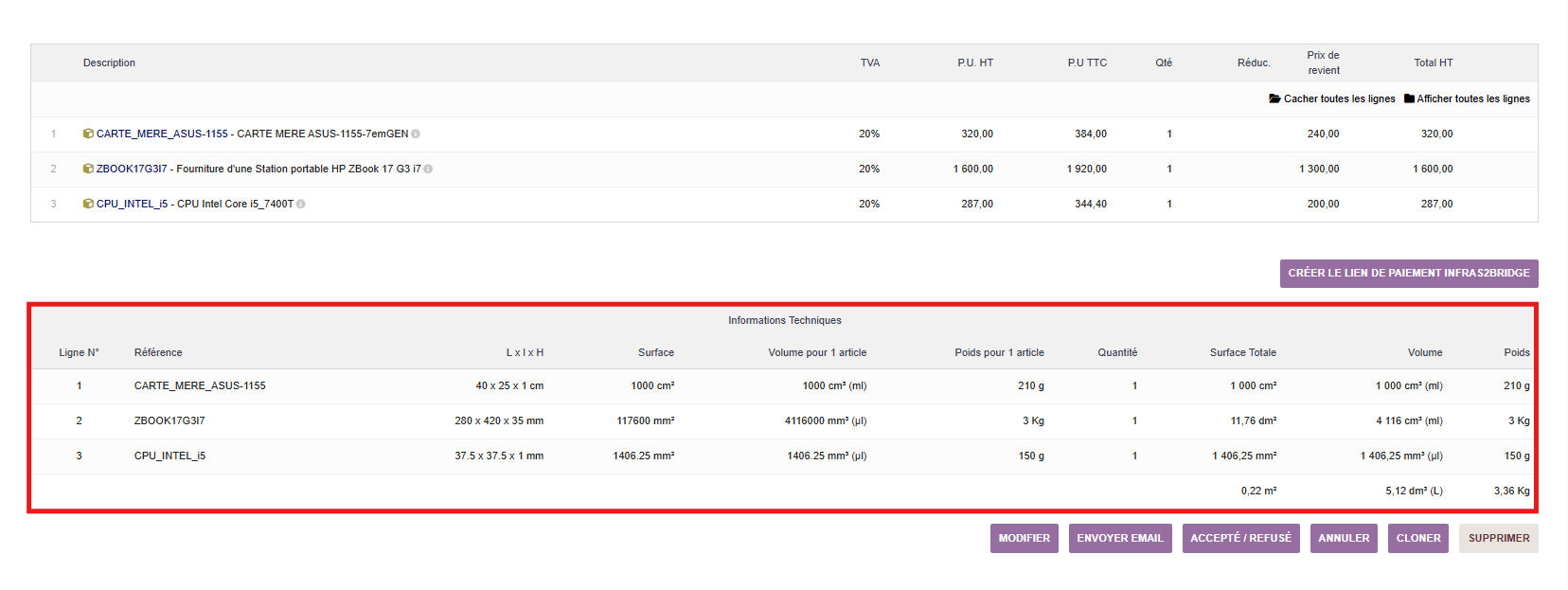Click the Description column header
The height and width of the screenshot is (590, 1568).
[x=109, y=63]
